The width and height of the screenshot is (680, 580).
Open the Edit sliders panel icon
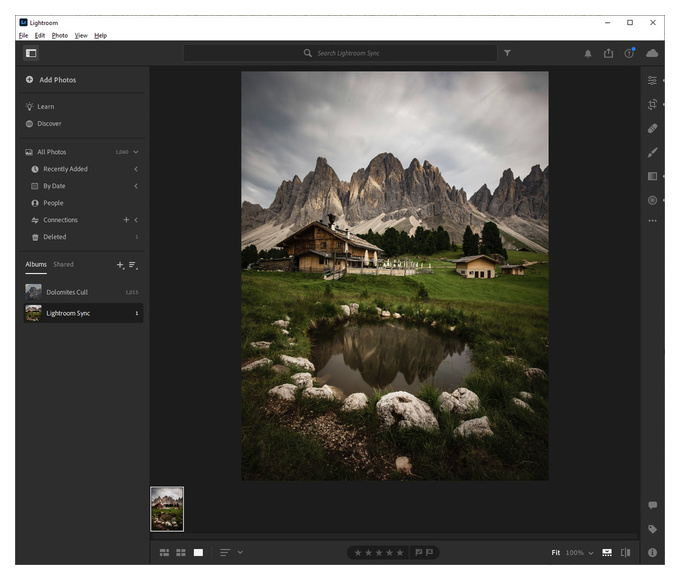652,80
